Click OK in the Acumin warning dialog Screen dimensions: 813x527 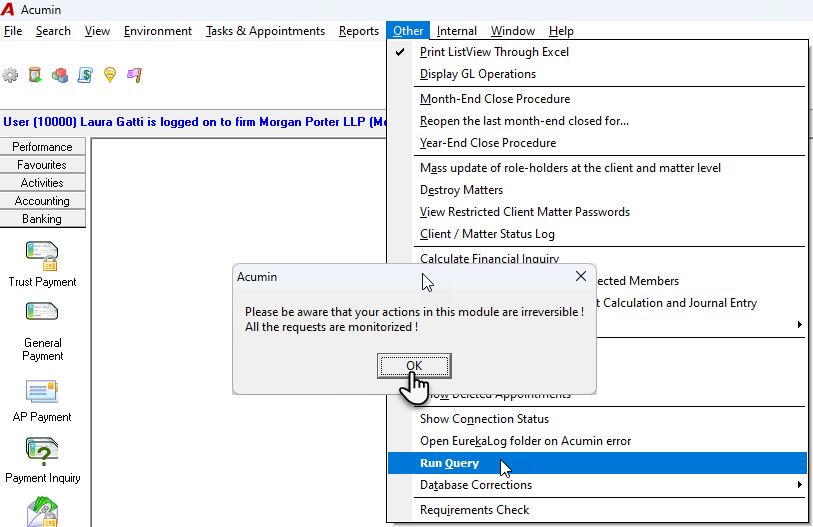click(x=414, y=366)
